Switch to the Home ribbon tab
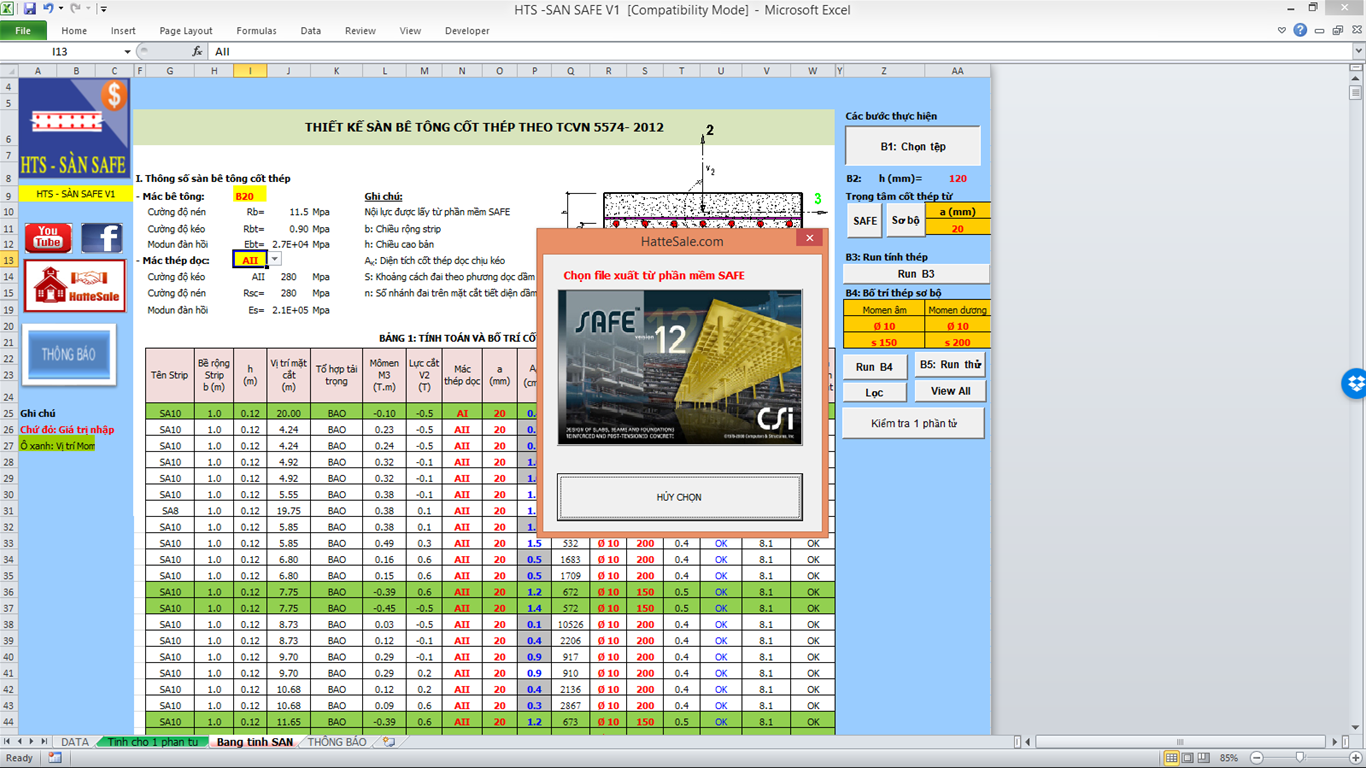 (74, 31)
